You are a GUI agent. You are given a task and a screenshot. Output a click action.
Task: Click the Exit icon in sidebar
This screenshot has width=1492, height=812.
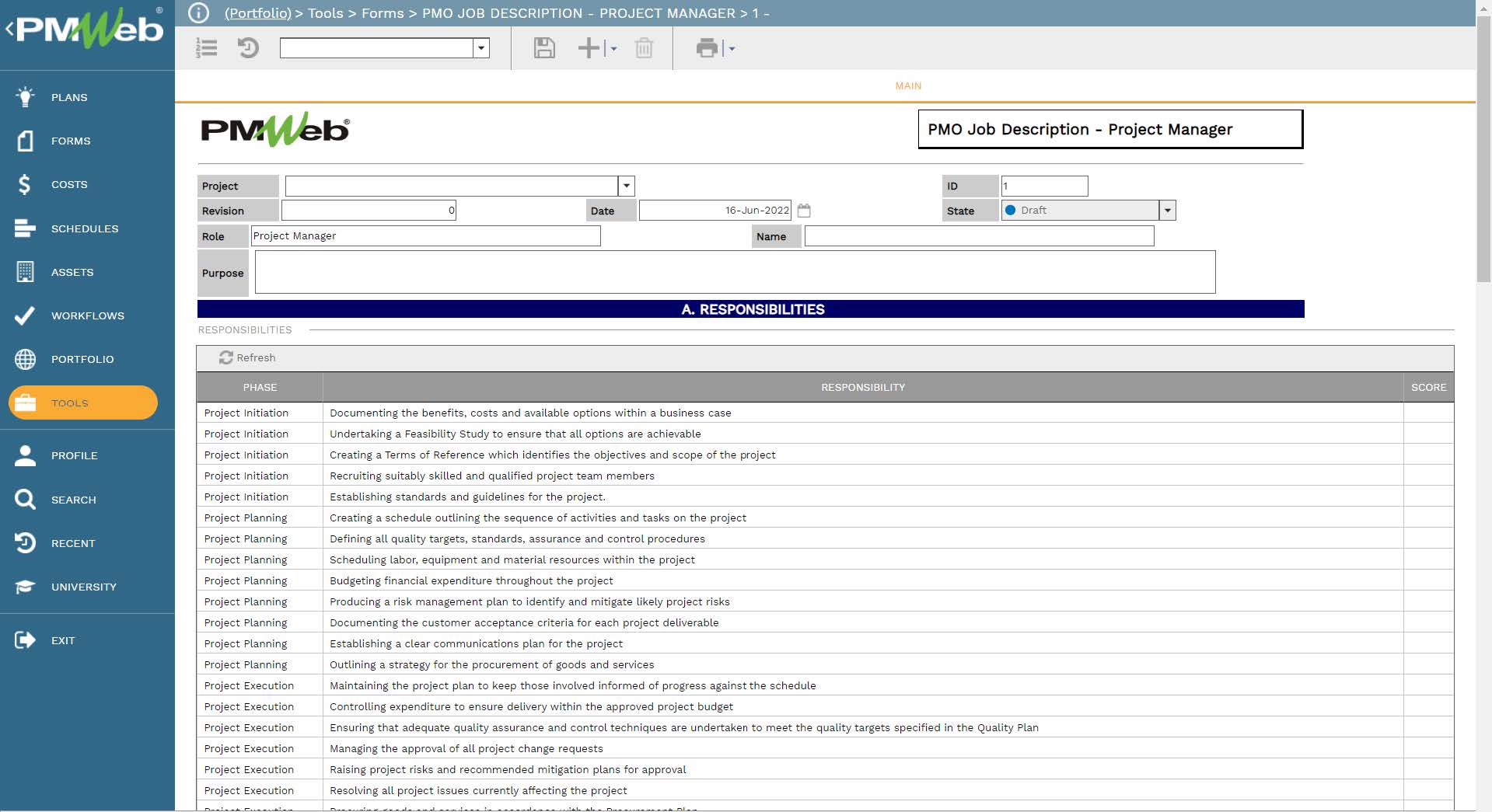coord(25,640)
